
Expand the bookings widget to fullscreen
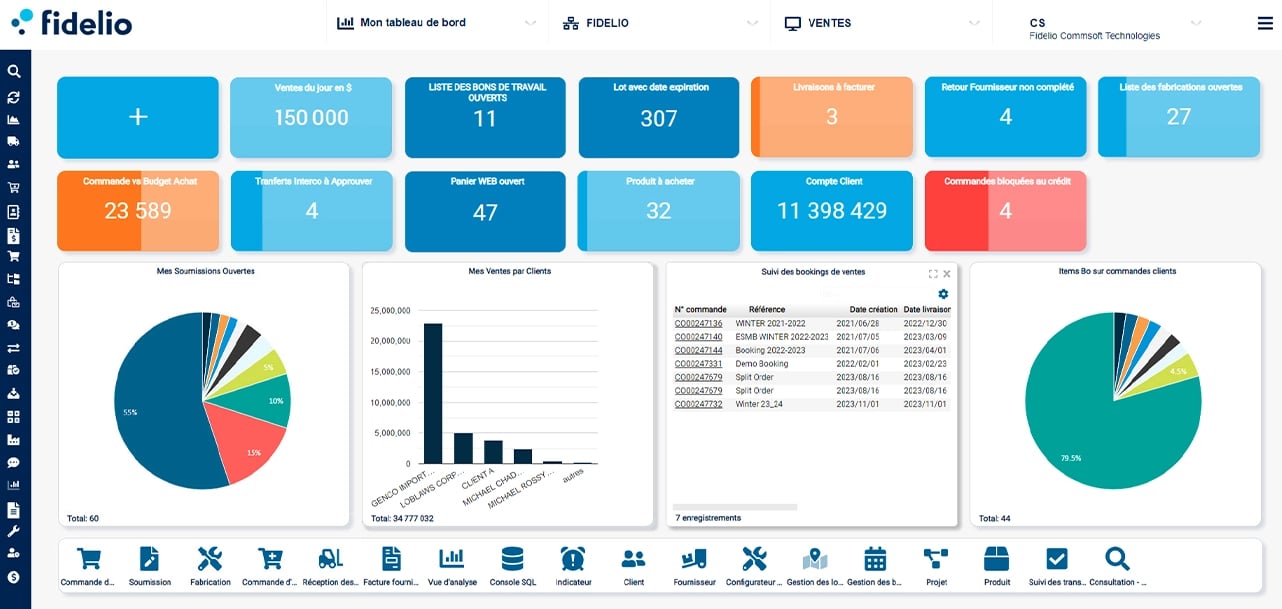tap(933, 273)
